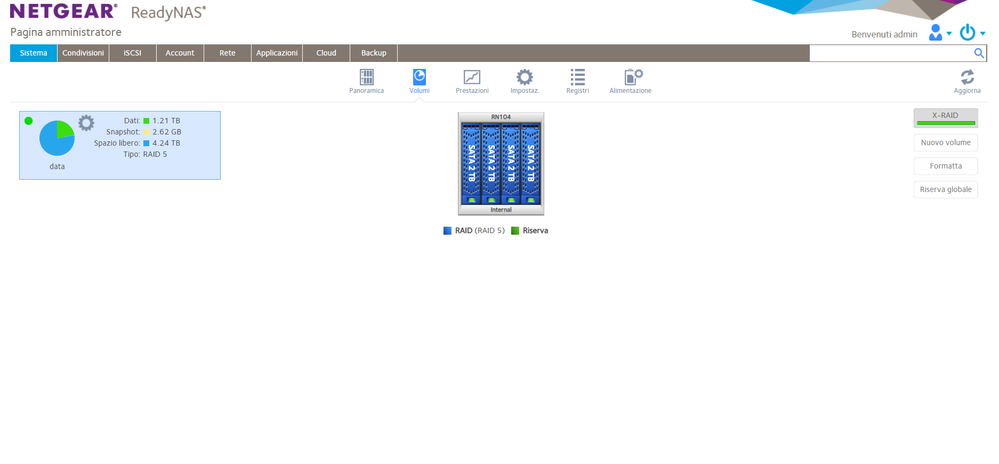The width and height of the screenshot is (999, 464).
Task: Click the data volume pie chart
Action: tap(57, 138)
